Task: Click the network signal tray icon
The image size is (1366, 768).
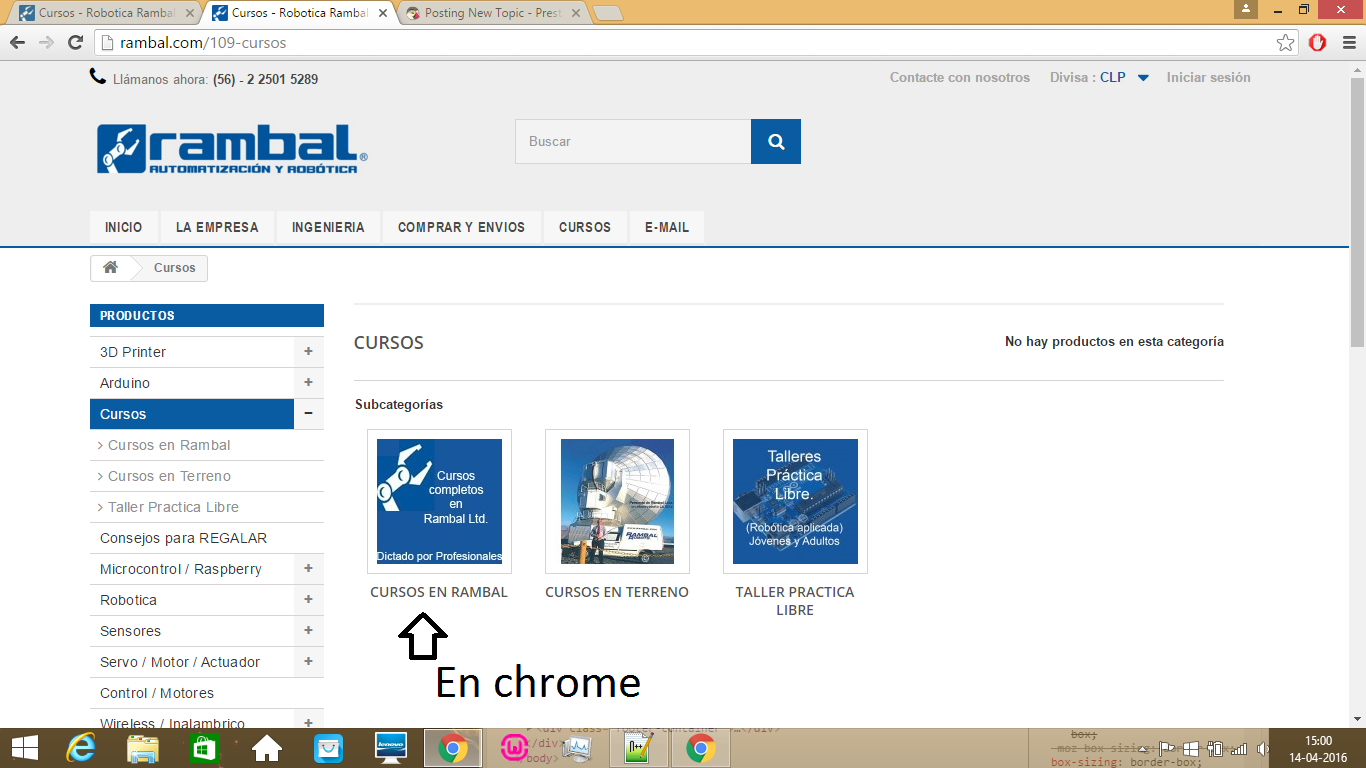Action: point(1239,749)
